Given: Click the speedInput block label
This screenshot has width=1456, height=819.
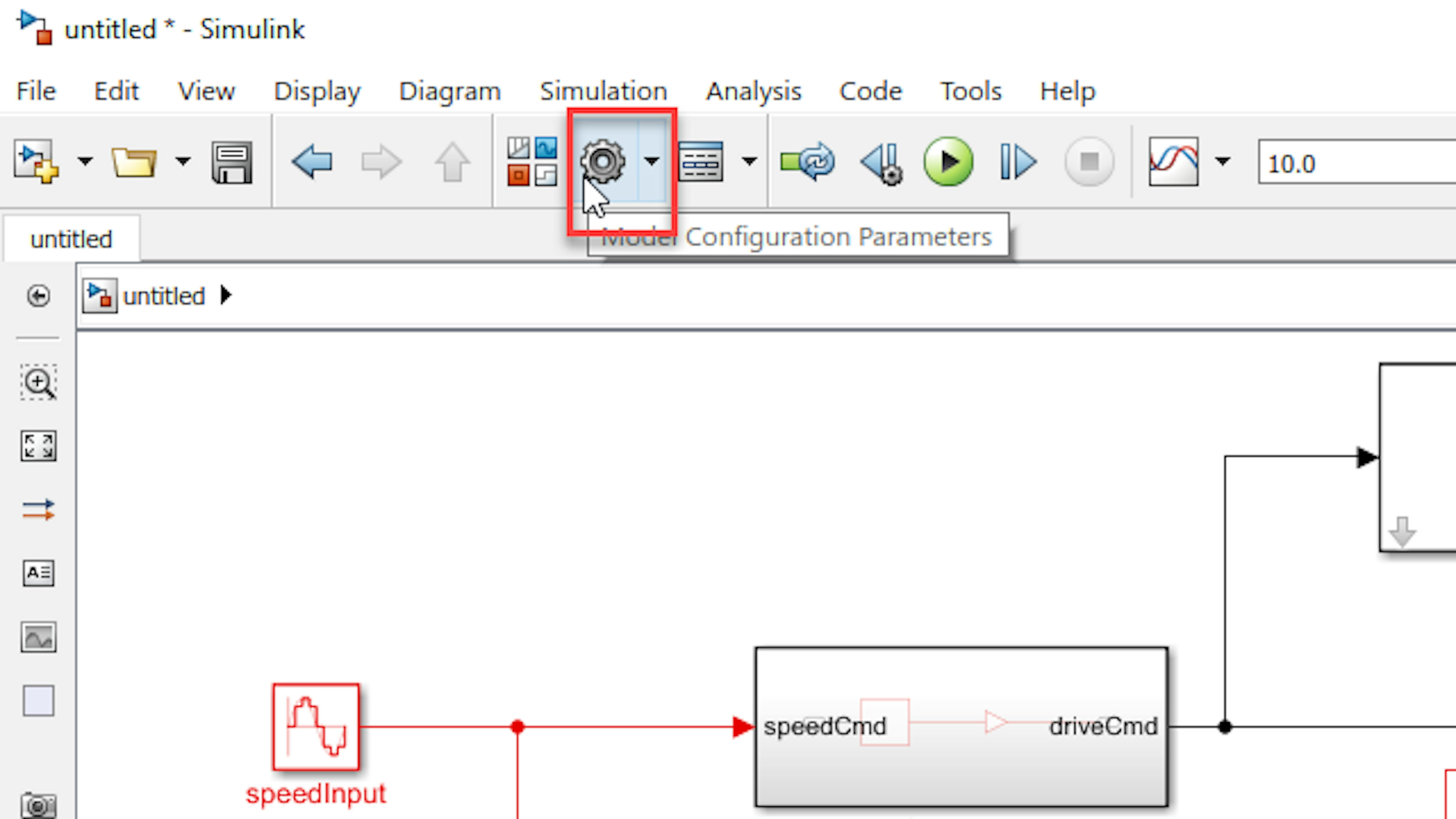Looking at the screenshot, I should click(x=316, y=794).
